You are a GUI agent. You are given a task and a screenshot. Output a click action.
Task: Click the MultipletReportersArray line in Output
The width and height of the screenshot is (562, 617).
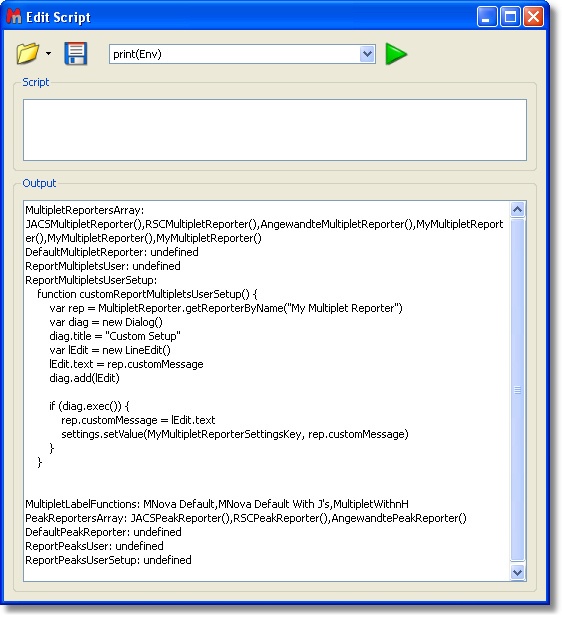pyautogui.click(x=85, y=210)
